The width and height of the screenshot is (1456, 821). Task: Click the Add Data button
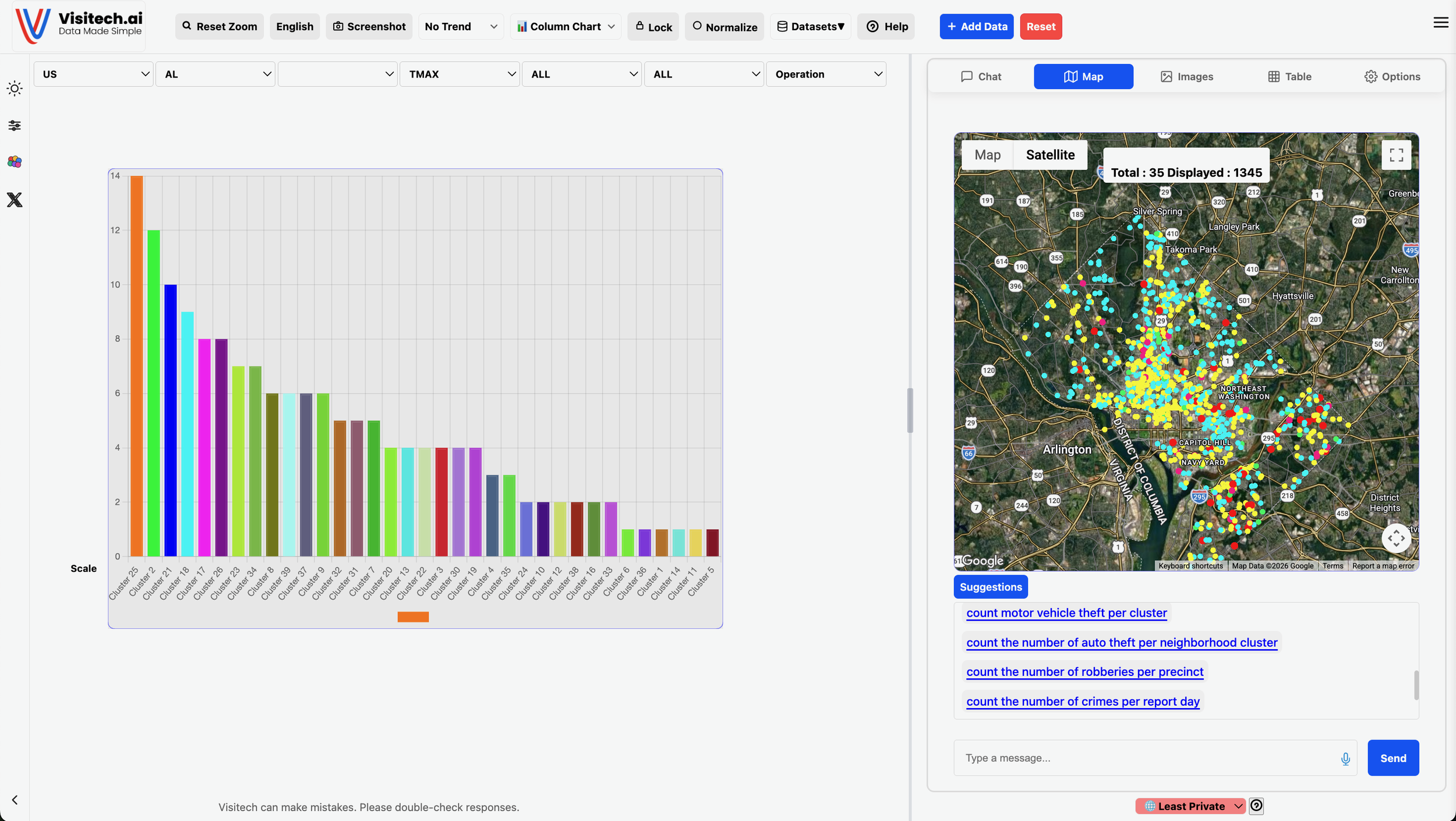976,27
